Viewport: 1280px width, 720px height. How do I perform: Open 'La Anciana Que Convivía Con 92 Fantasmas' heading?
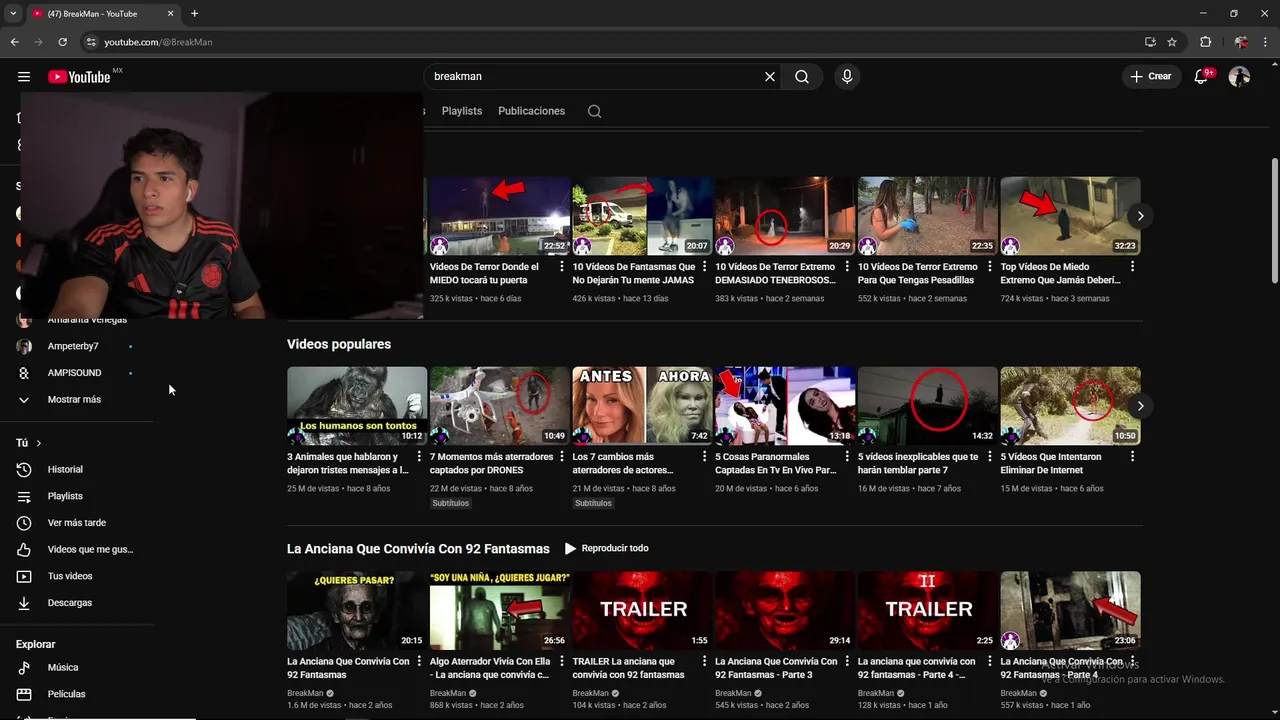click(418, 549)
